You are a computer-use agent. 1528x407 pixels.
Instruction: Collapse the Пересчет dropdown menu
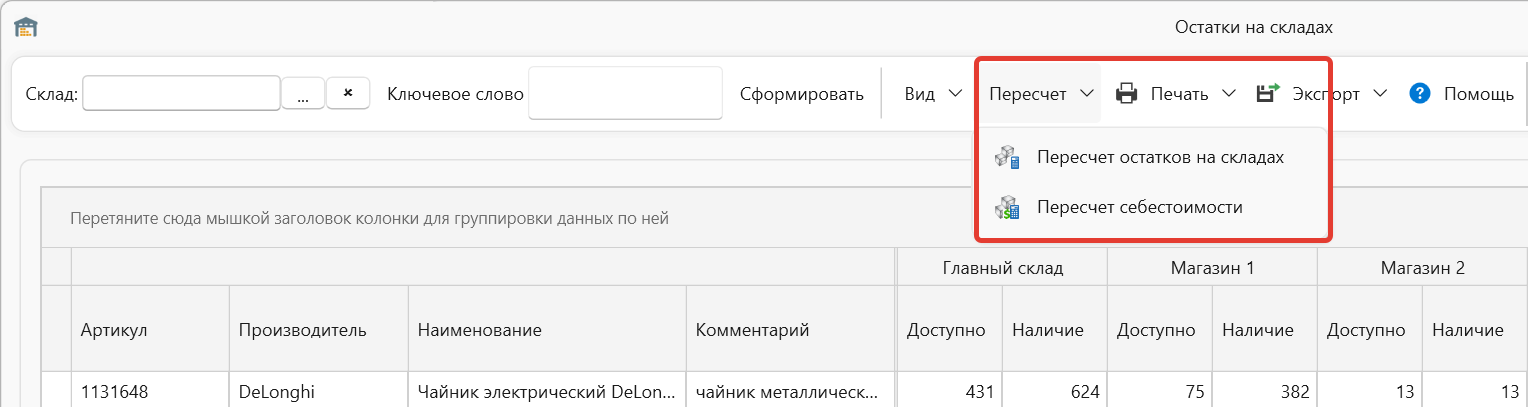point(1040,94)
